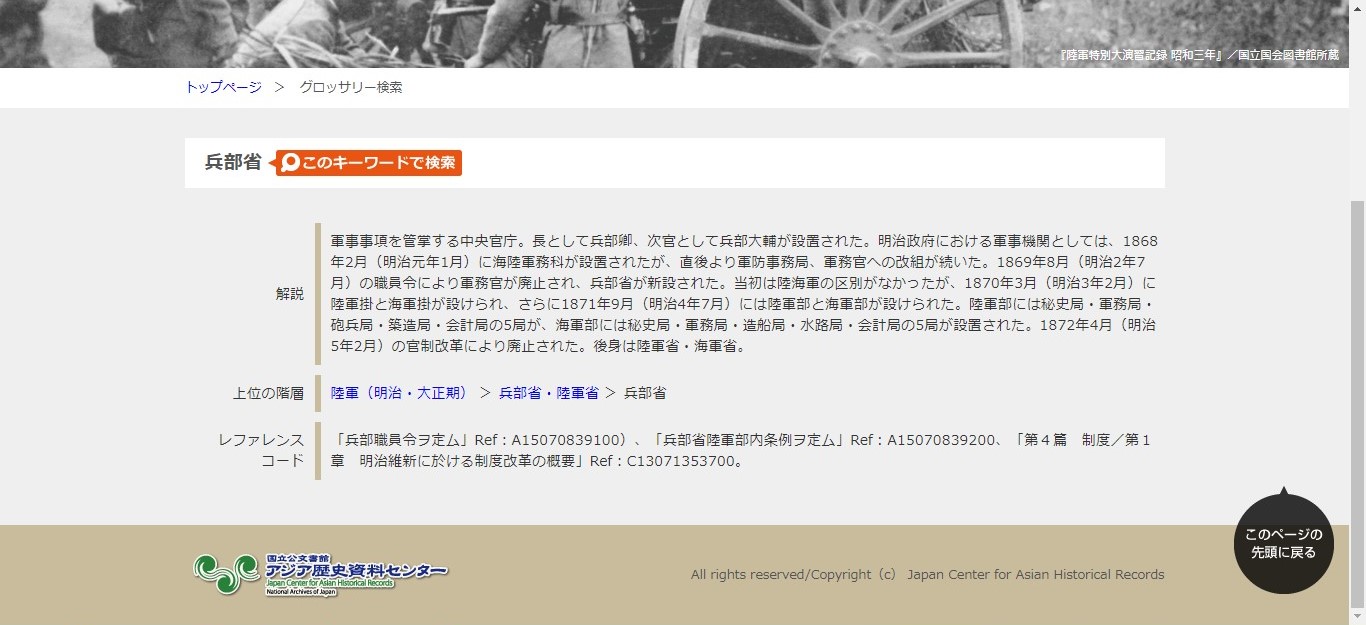The height and width of the screenshot is (625, 1366).
Task: Click the 兵部省 heading title
Action: (x=233, y=162)
